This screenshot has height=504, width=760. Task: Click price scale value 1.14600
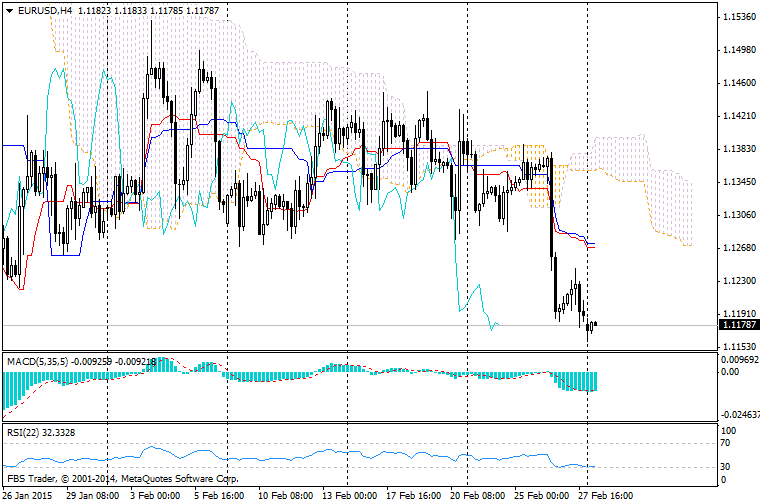click(739, 83)
